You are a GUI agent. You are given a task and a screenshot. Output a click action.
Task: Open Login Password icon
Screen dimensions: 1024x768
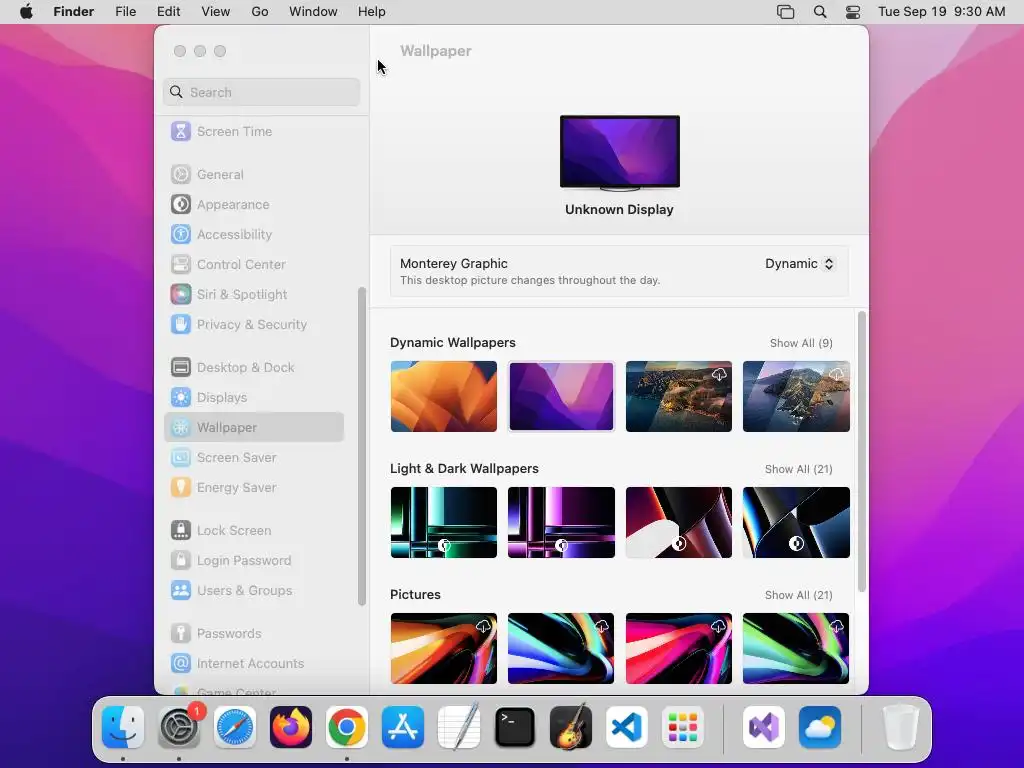click(x=181, y=560)
